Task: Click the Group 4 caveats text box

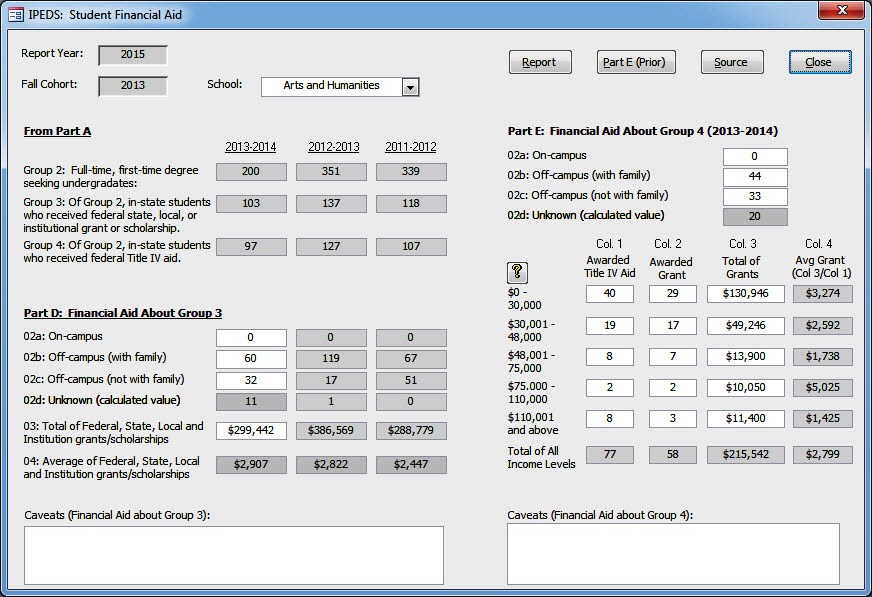Action: (673, 554)
